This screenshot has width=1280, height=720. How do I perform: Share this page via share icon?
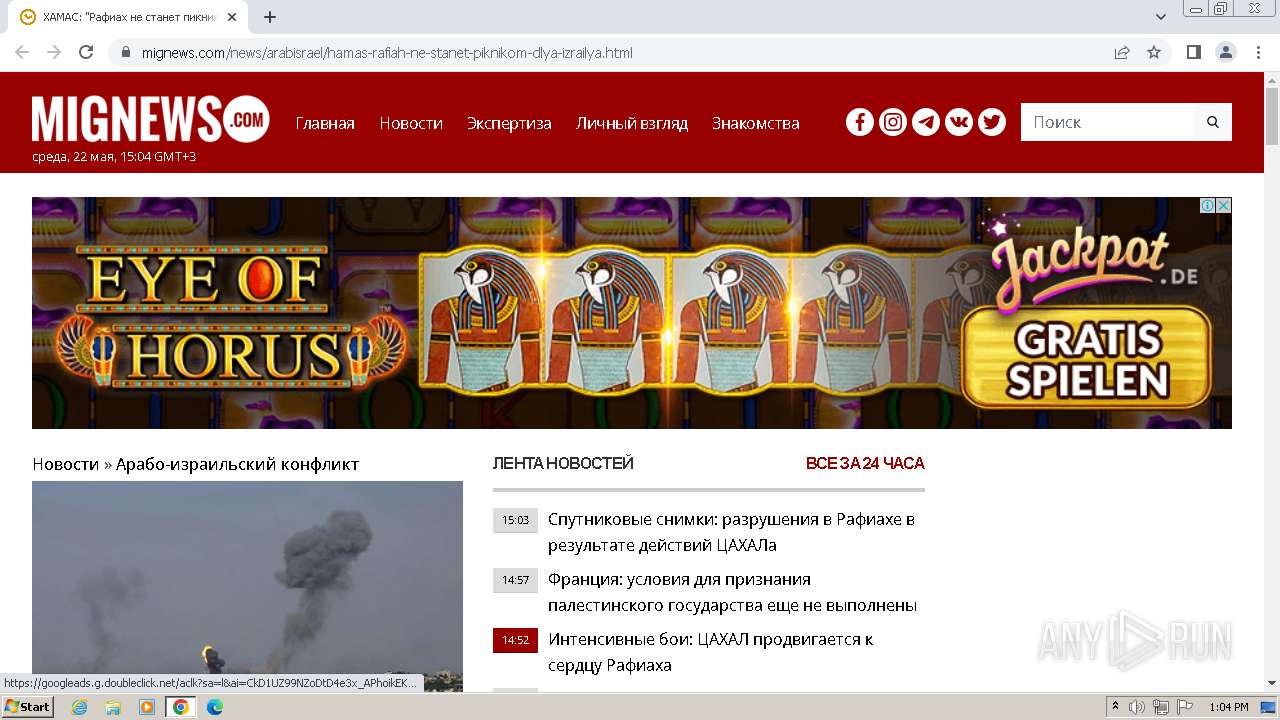pyautogui.click(x=1122, y=52)
